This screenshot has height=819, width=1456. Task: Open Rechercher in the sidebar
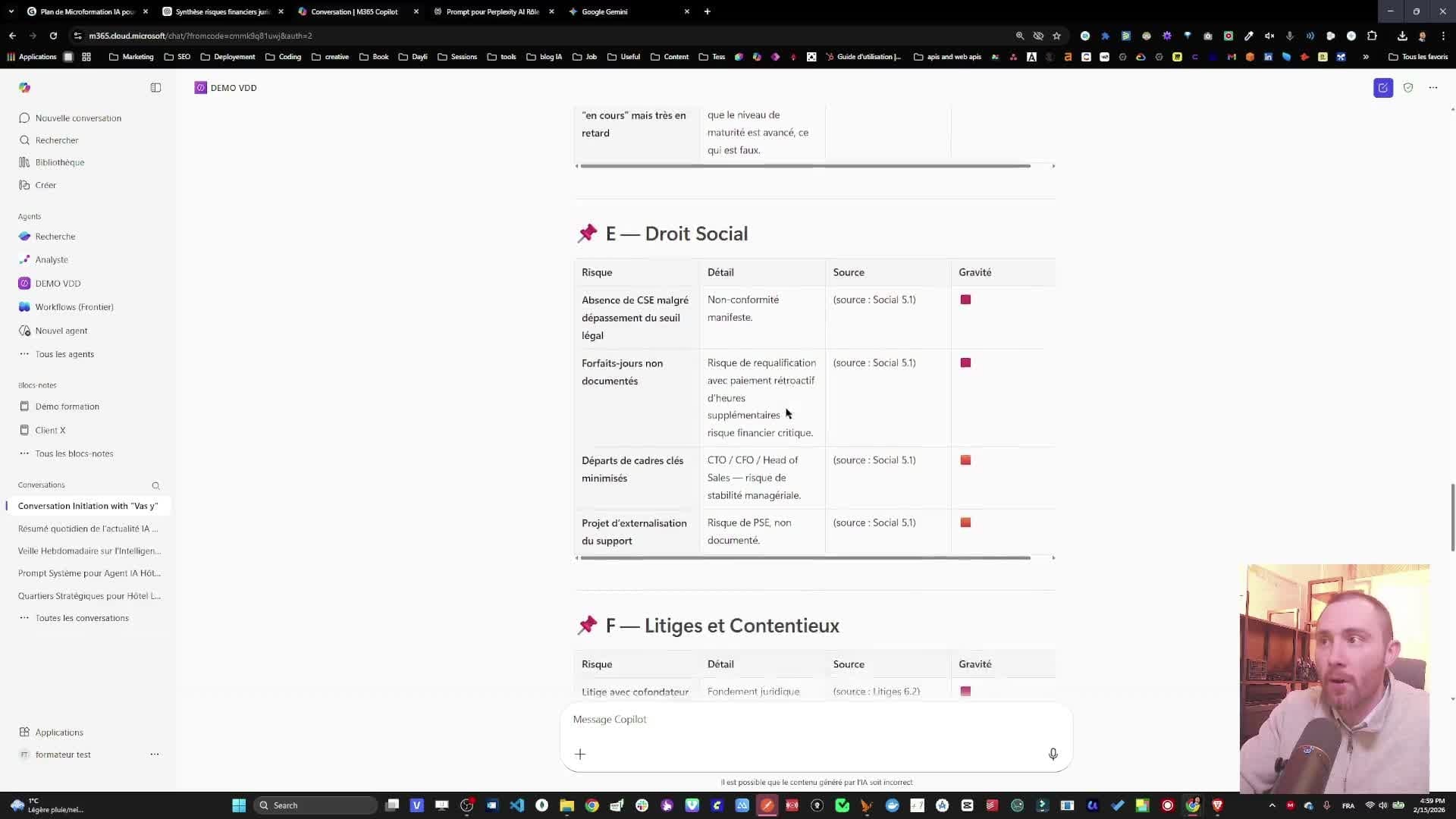coord(57,140)
